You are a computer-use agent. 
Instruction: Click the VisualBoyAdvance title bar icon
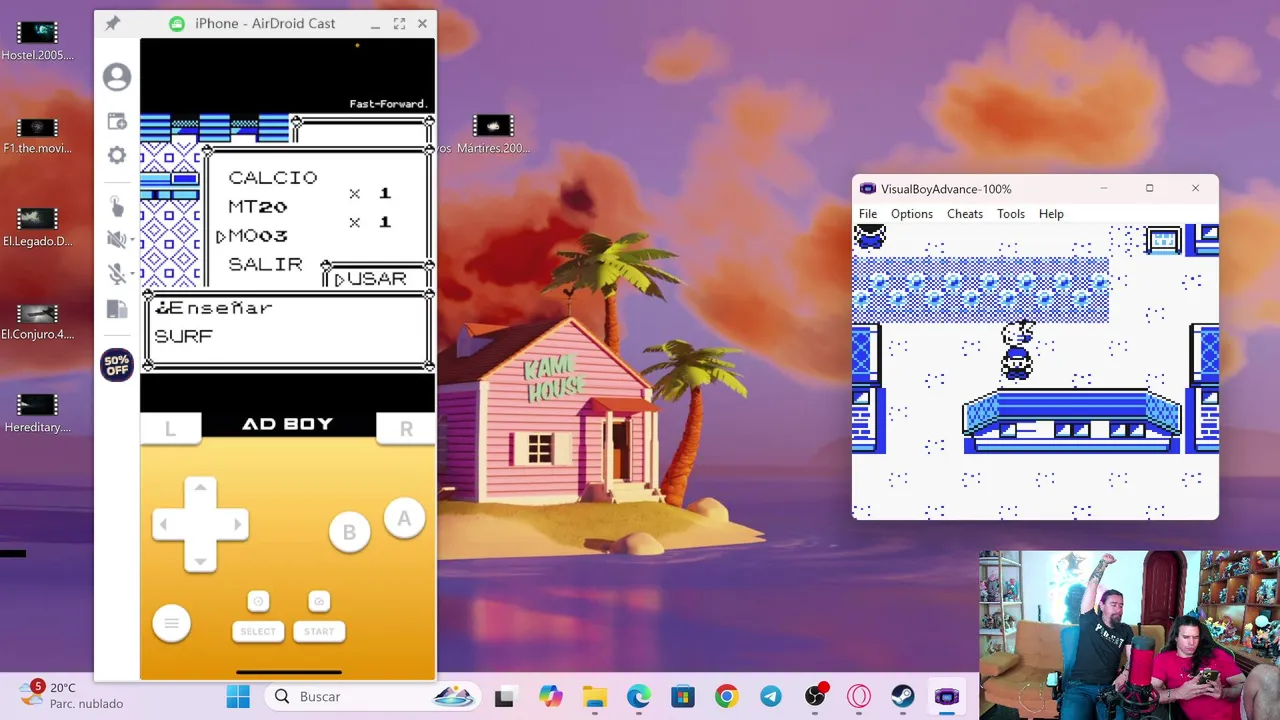coord(868,189)
